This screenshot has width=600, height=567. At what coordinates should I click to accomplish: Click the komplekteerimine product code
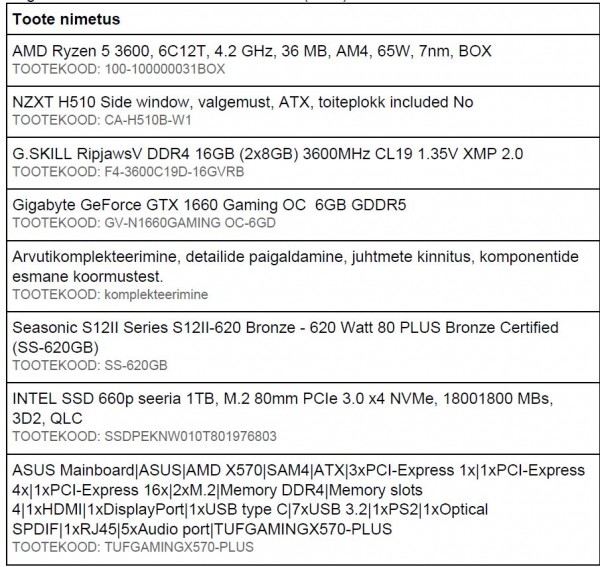pyautogui.click(x=156, y=295)
